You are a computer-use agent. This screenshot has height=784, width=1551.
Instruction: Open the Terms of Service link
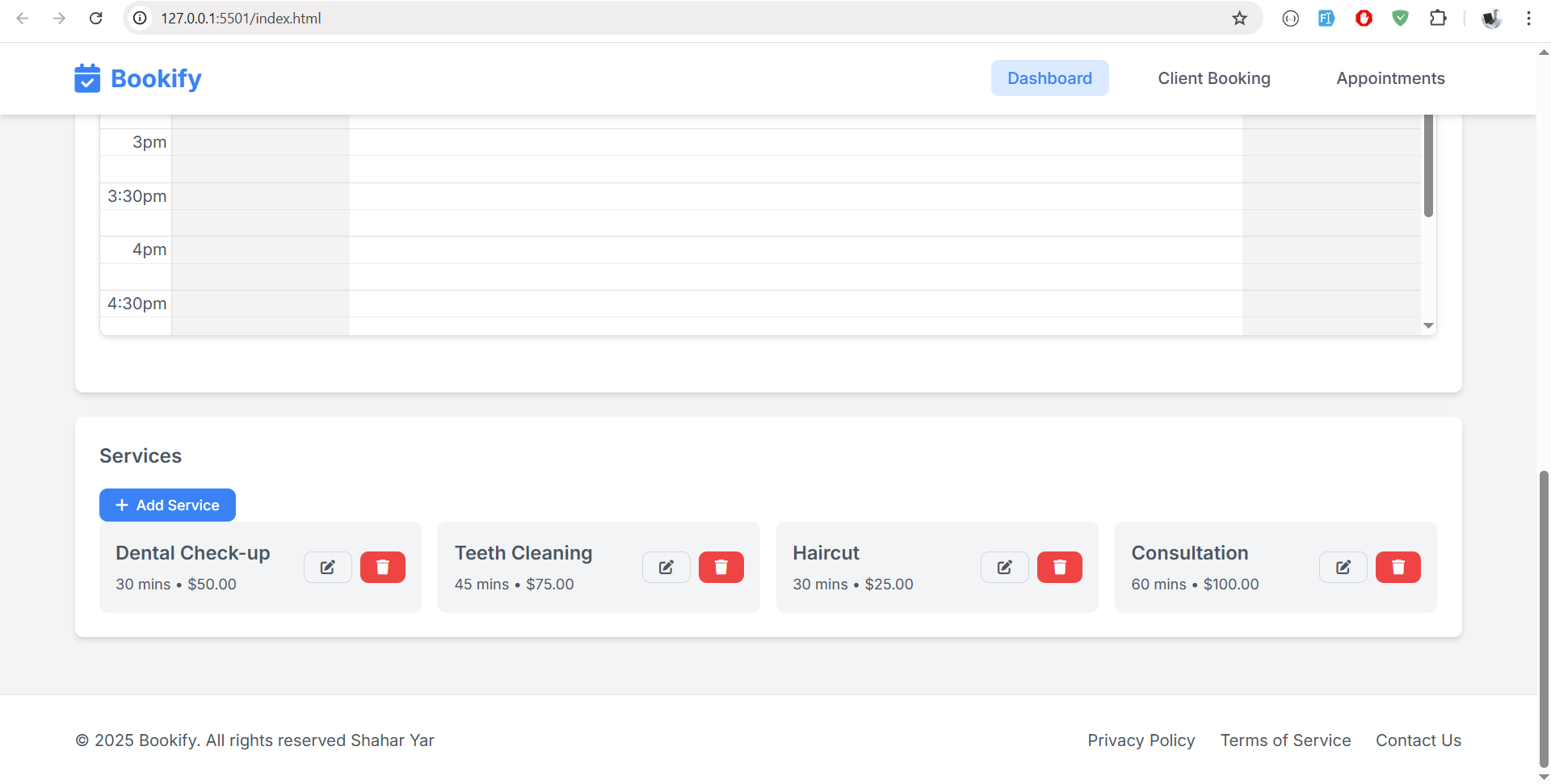[x=1284, y=740]
